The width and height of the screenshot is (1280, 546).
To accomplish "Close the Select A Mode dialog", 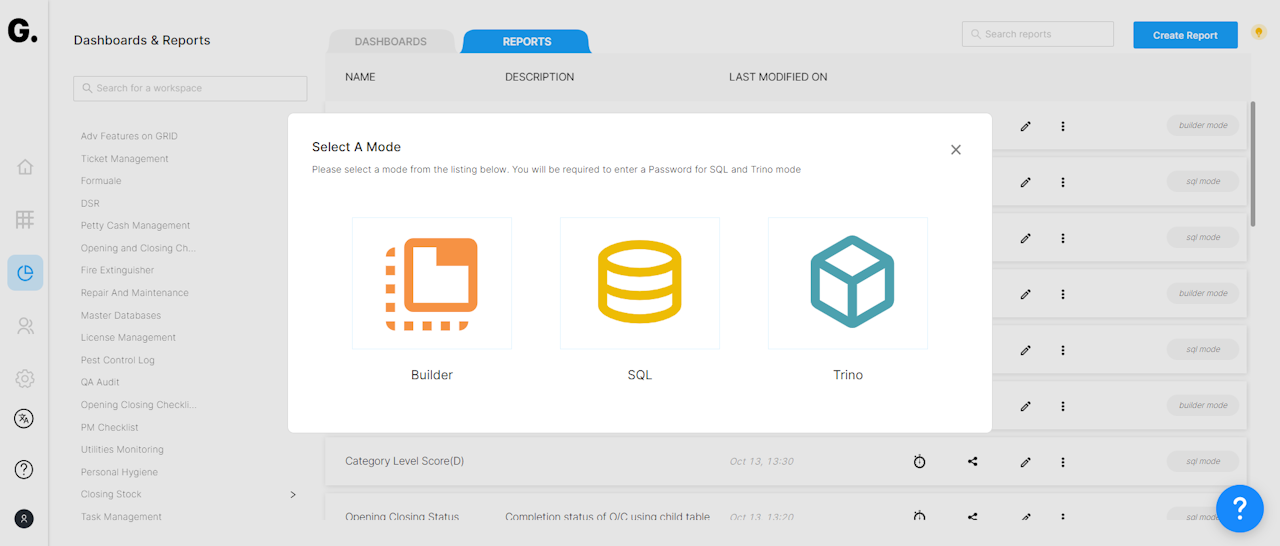I will (x=956, y=150).
